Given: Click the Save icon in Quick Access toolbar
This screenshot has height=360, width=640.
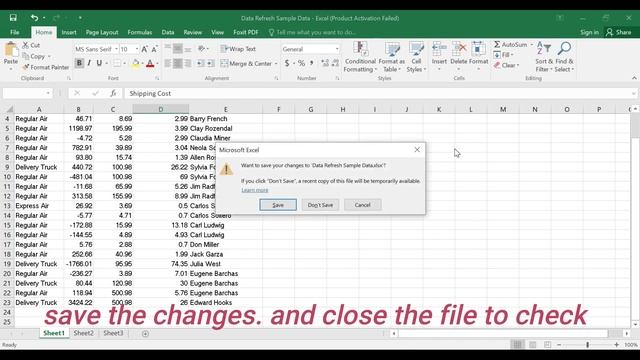Looking at the screenshot, I should click(13, 18).
